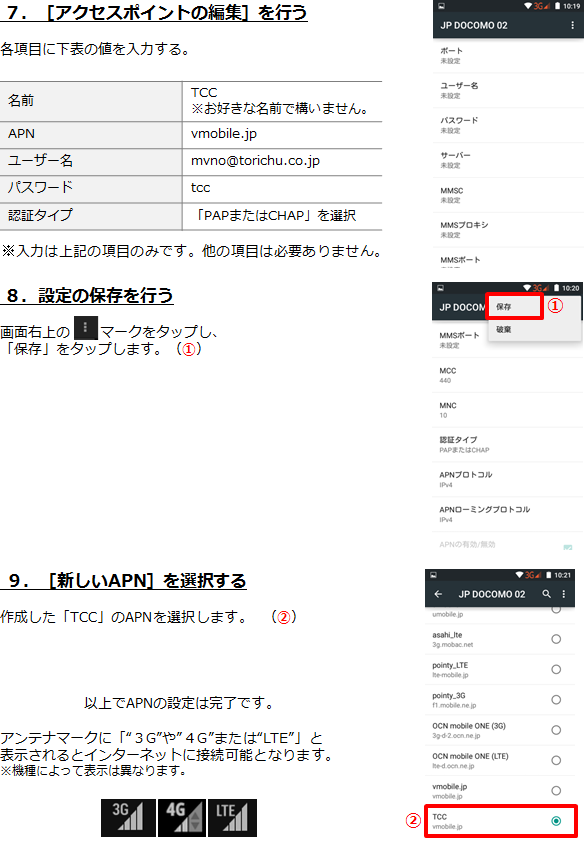Select OCN mobile ONE (3G) radio button
The width and height of the screenshot is (585, 841).
pos(556,730)
